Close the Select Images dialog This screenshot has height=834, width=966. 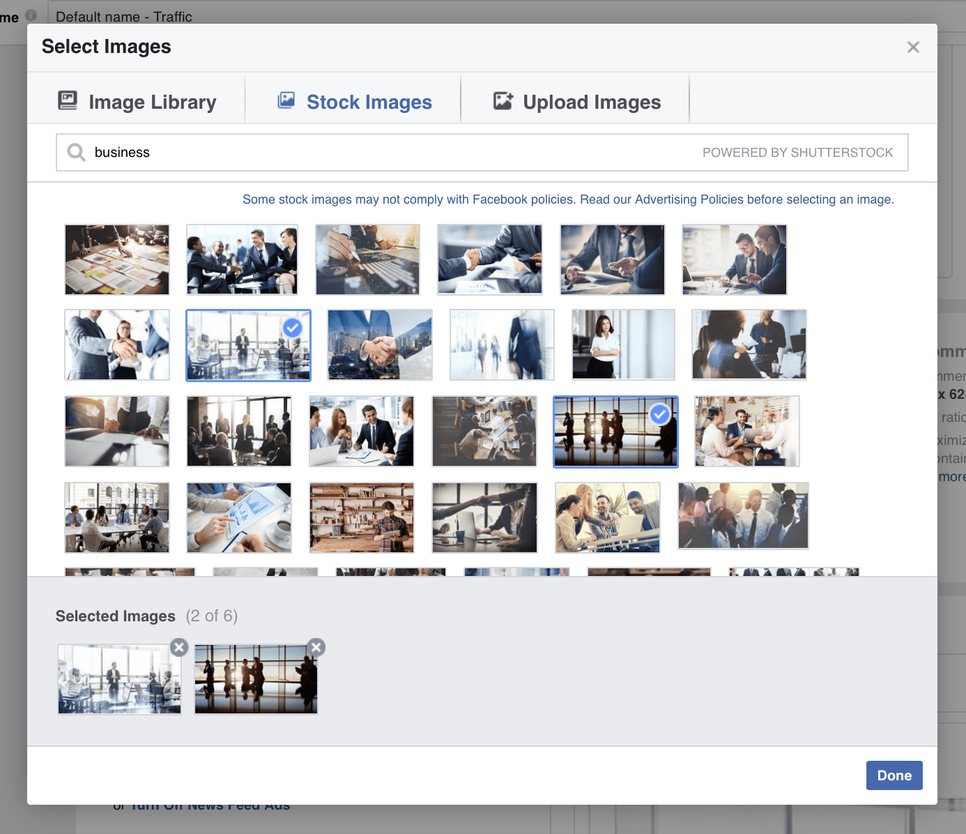[x=913, y=47]
